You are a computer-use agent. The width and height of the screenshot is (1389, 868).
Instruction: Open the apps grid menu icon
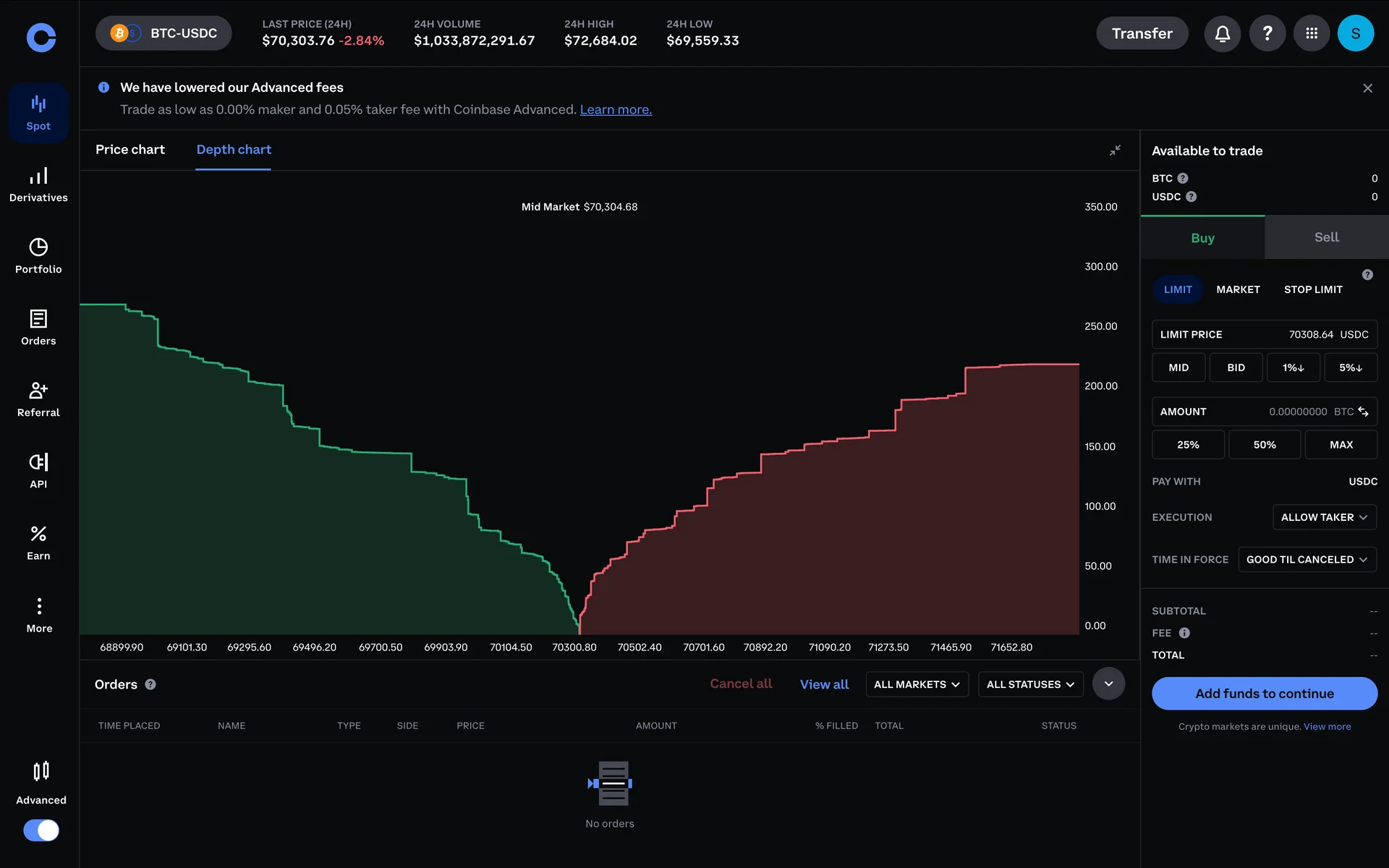coord(1311,33)
